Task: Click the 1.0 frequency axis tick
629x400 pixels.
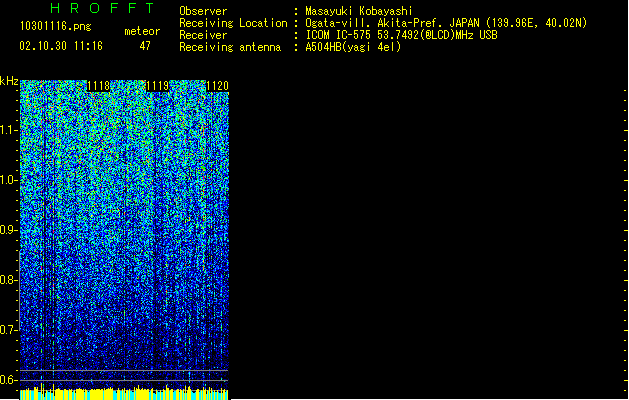Action: 8,180
